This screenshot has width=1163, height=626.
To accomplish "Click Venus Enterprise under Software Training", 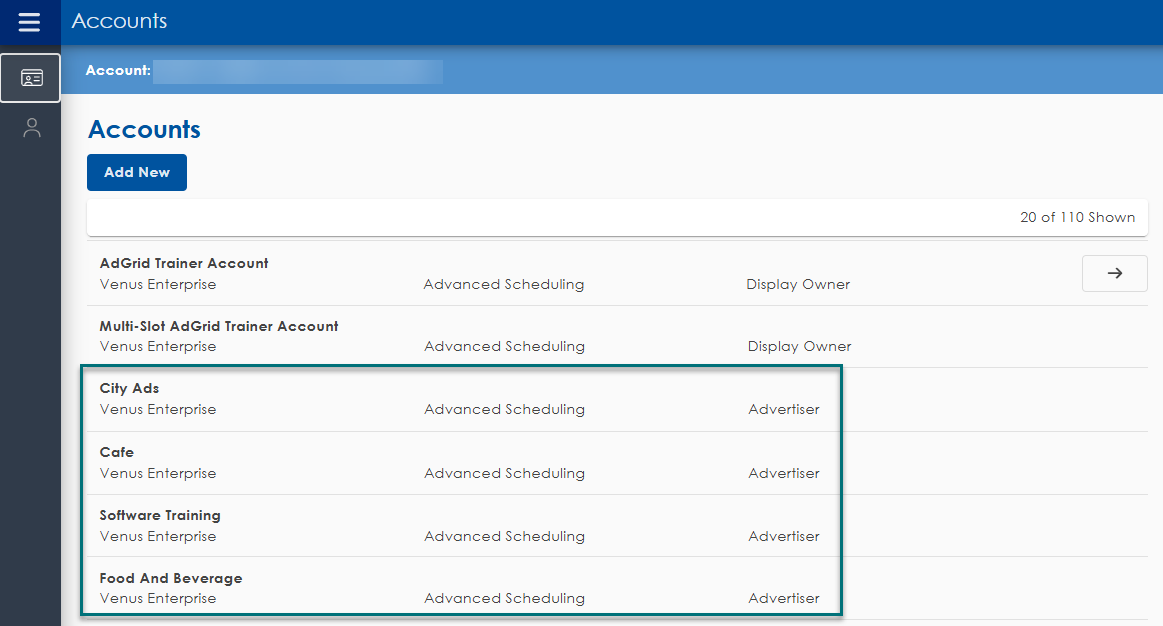I will pos(158,536).
